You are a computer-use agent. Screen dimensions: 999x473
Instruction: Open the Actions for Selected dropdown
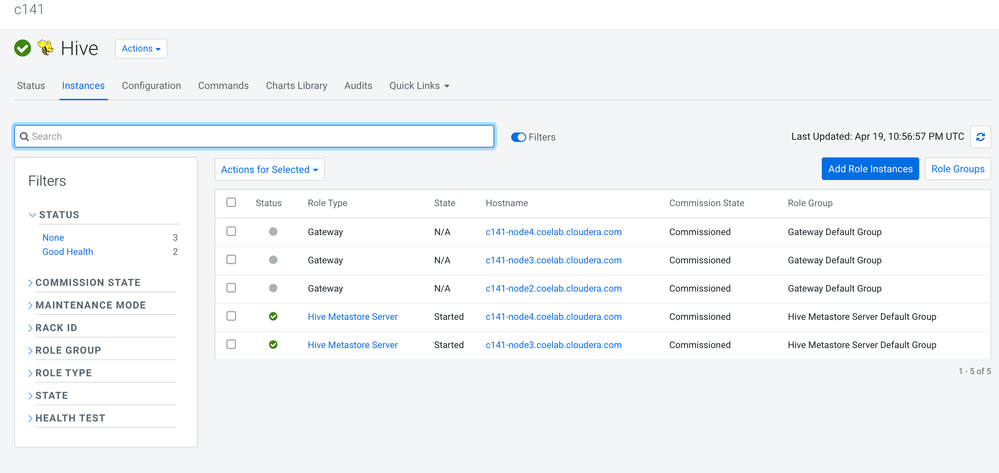coord(269,170)
